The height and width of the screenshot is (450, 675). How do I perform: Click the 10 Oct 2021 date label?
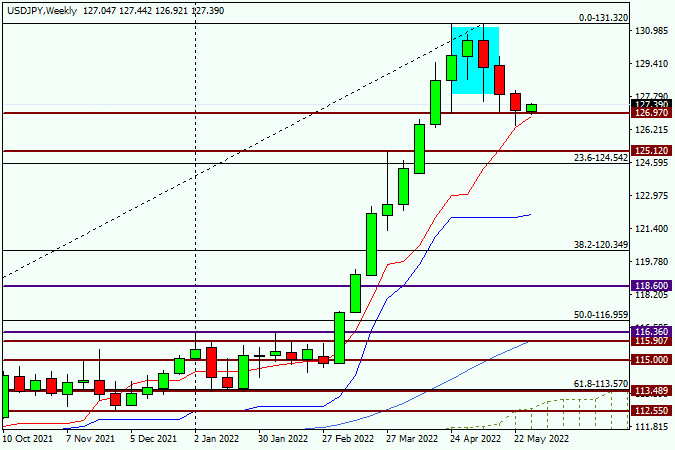click(28, 439)
